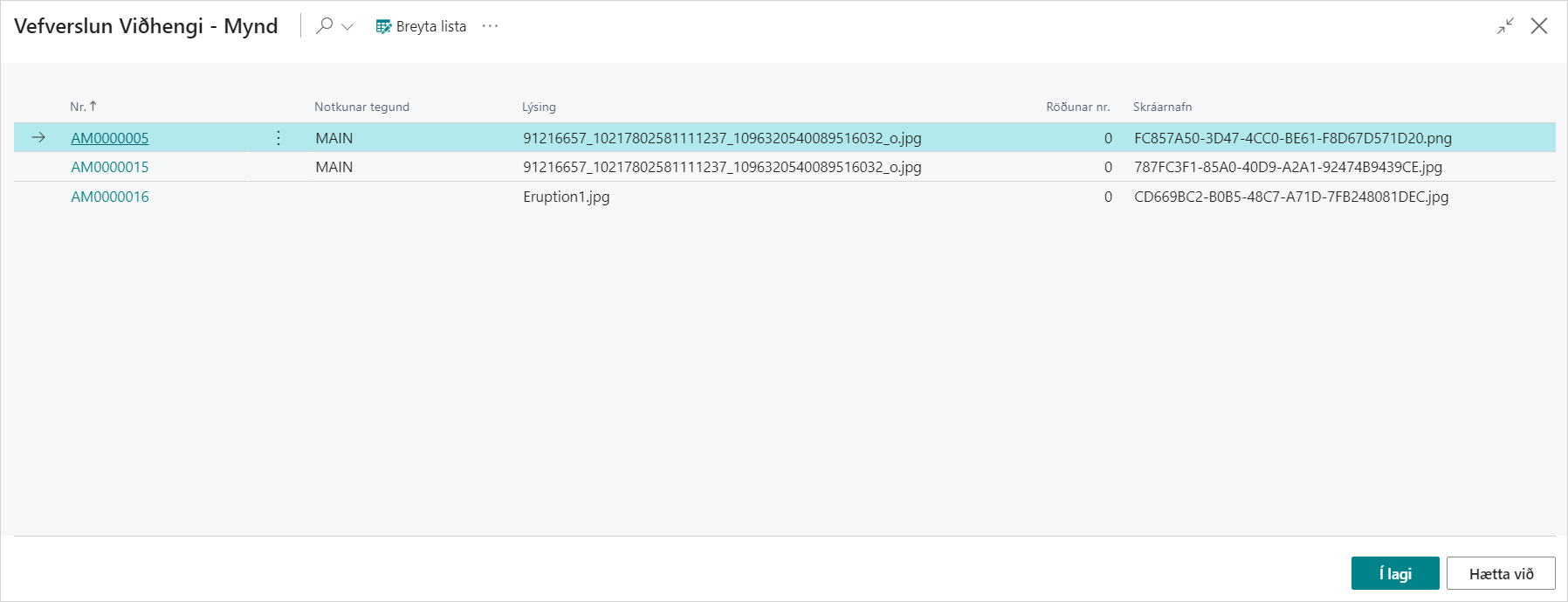
Task: Select the MAIN usage type of AM0000015
Action: [x=334, y=167]
